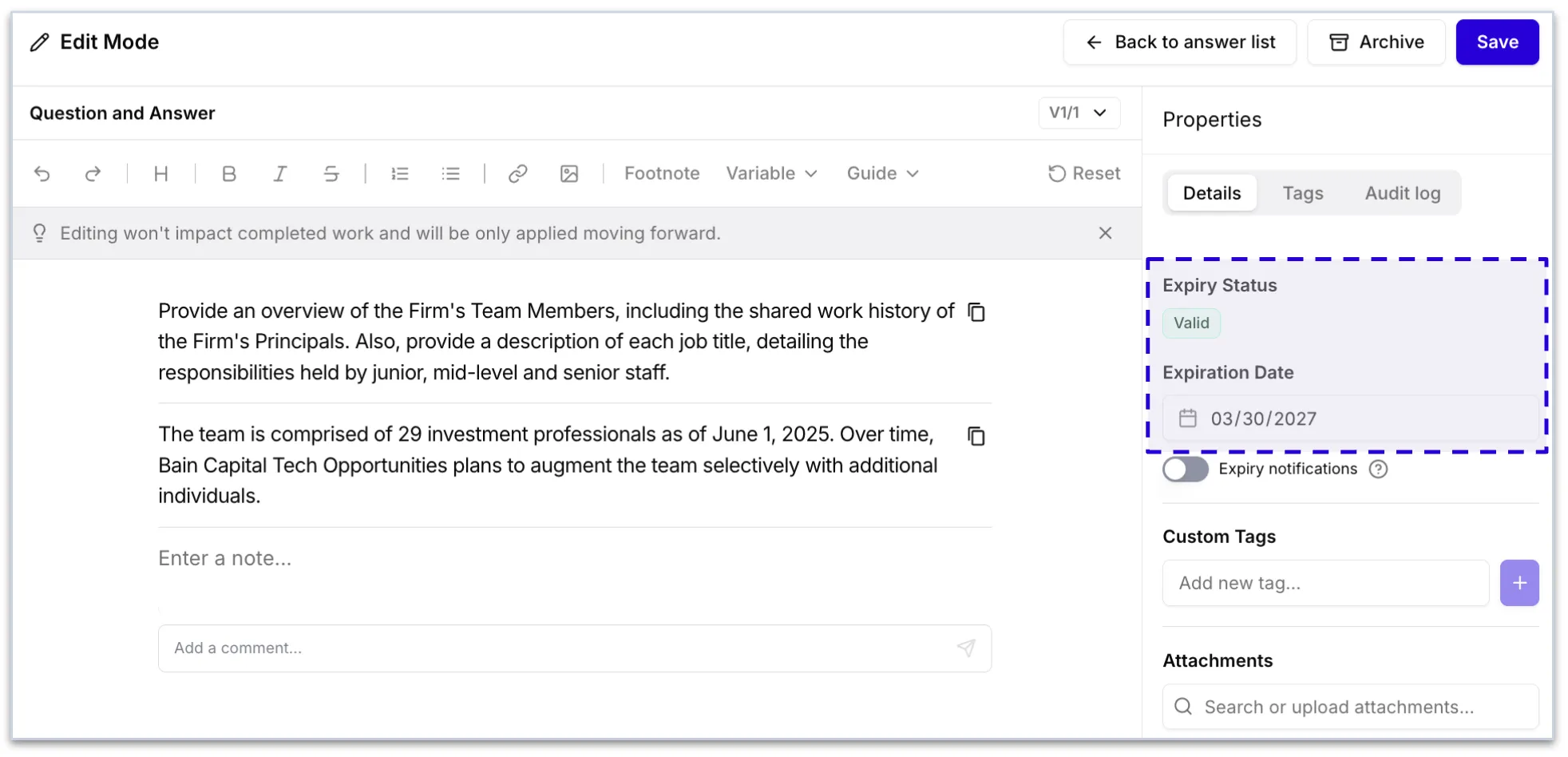Click the Expiration Date field 03/30/2027
1568x757 pixels.
pyautogui.click(x=1351, y=418)
